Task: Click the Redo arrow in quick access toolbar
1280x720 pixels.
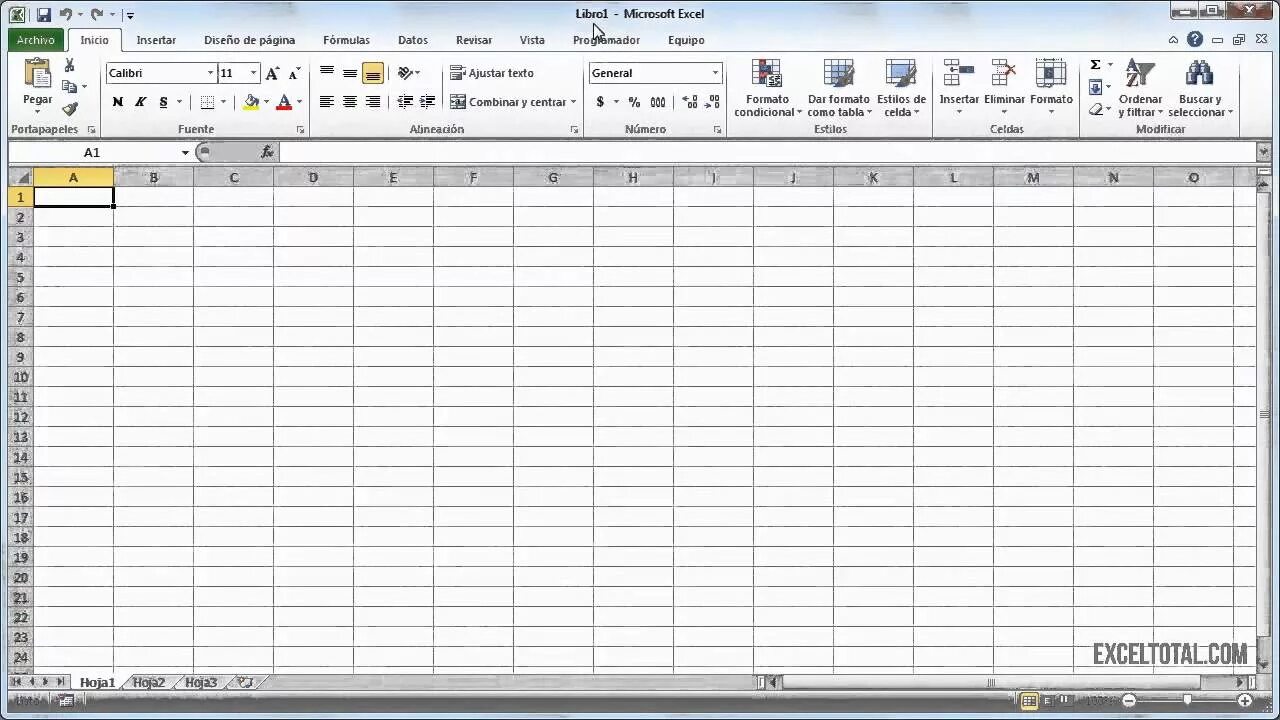Action: [x=96, y=14]
